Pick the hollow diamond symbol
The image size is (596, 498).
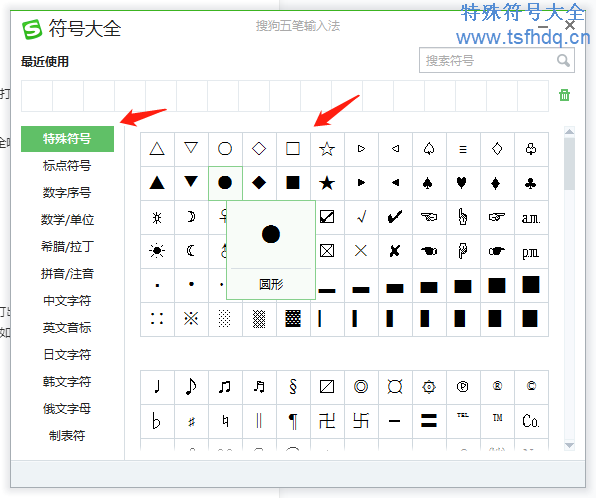click(x=259, y=149)
